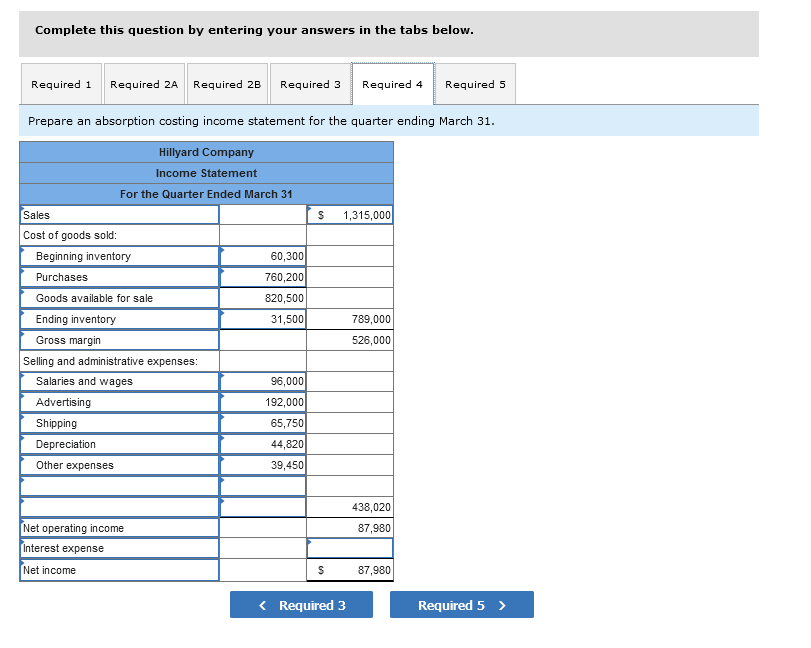Click the Other expenses amount field
This screenshot has height=648, width=811.
[x=263, y=465]
